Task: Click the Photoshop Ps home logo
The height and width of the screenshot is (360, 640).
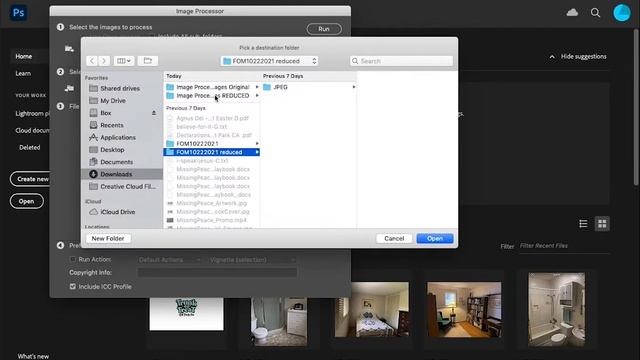Action: tap(18, 13)
